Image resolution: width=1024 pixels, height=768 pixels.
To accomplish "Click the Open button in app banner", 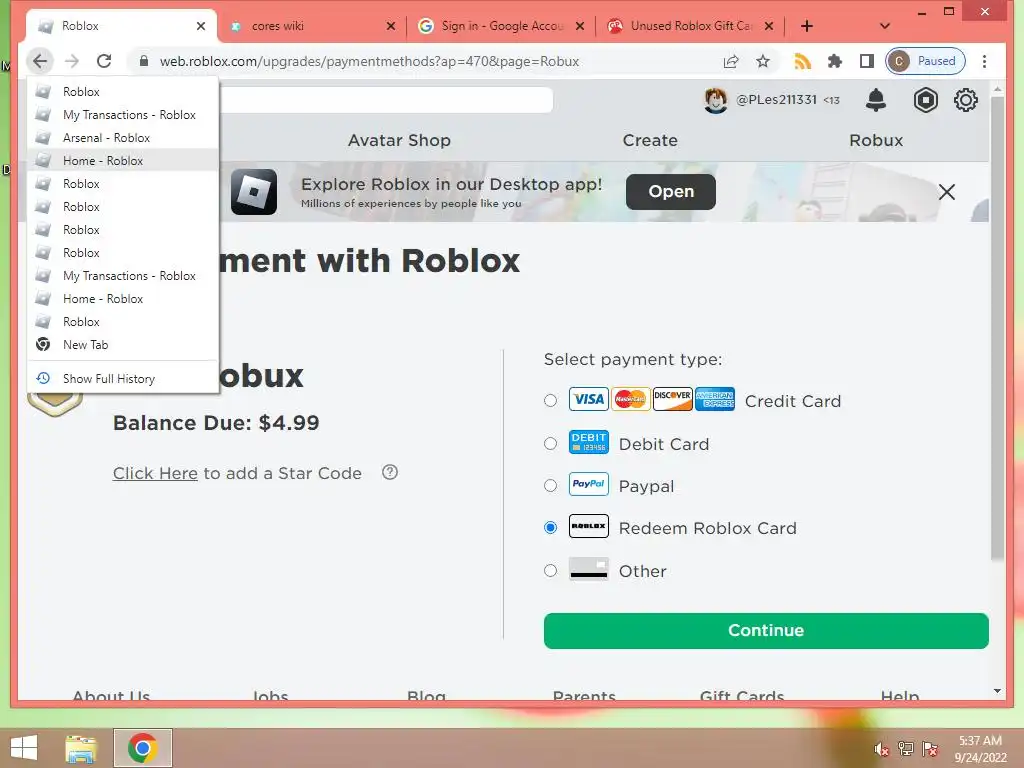I will click(671, 192).
